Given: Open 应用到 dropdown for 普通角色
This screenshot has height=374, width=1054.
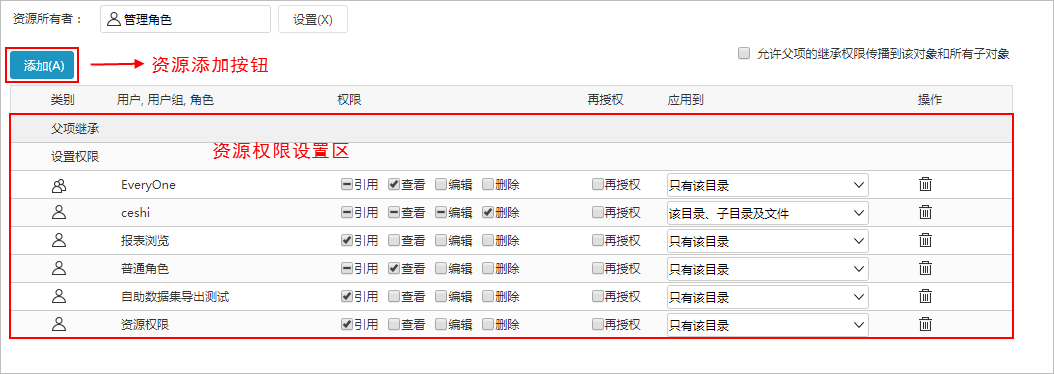Looking at the screenshot, I should [767, 268].
